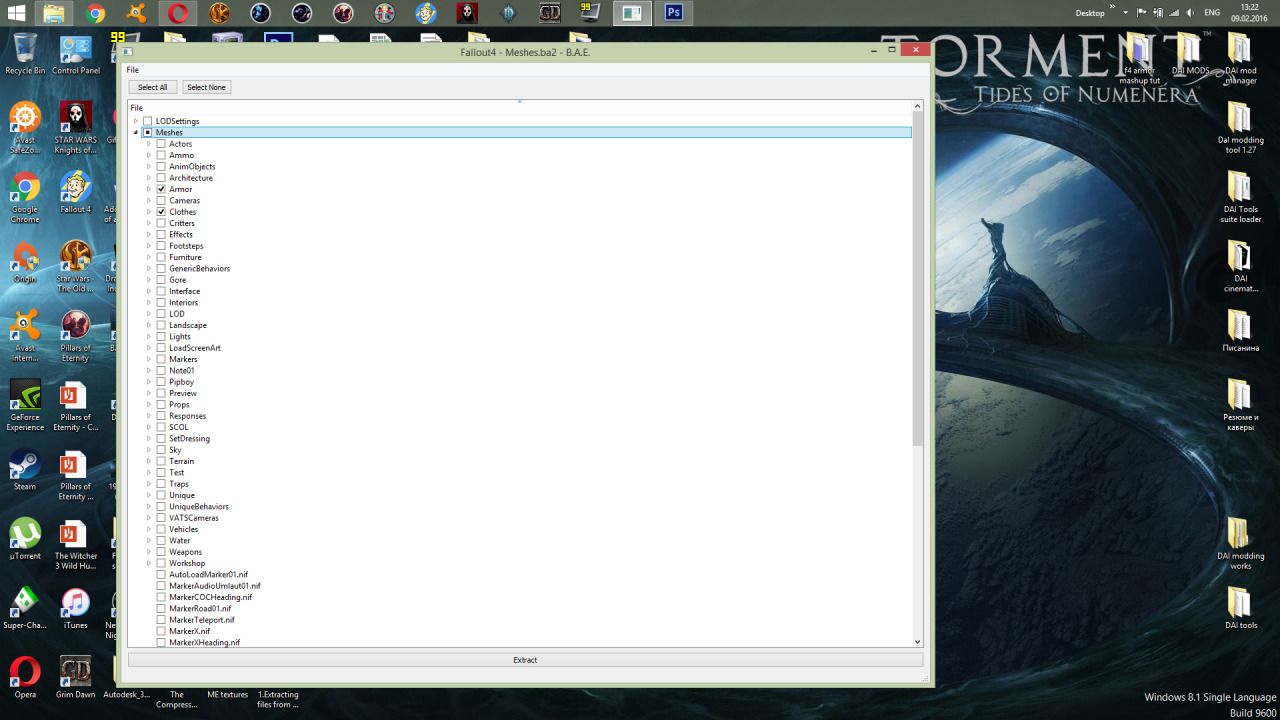Switch to Opera in the taskbar
Image resolution: width=1280 pixels, height=720 pixels.
click(178, 13)
